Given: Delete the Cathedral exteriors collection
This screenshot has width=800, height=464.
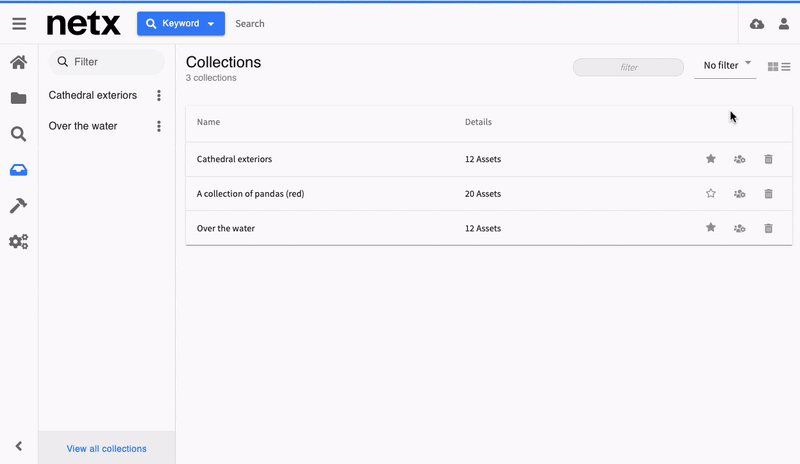Looking at the screenshot, I should click(768, 159).
